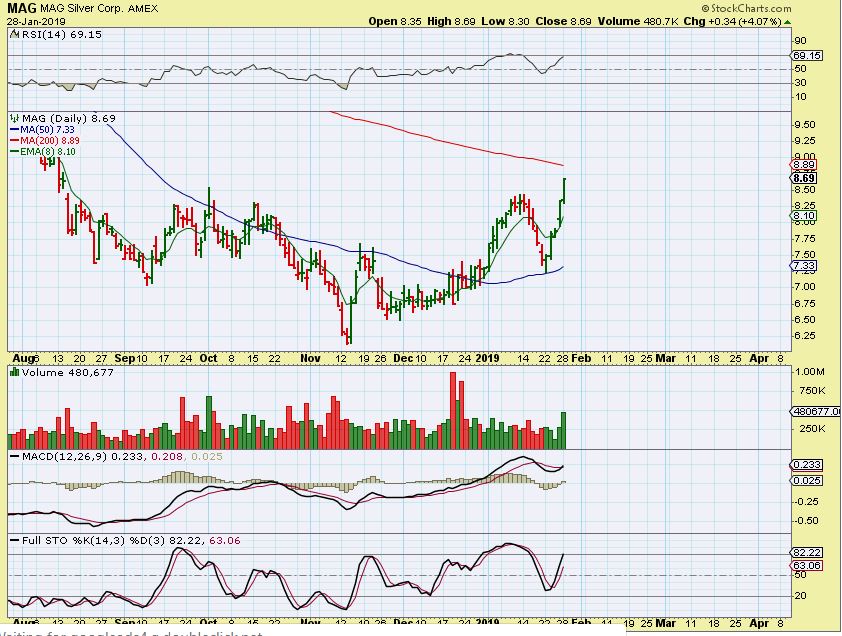Image resolution: width=842 pixels, height=636 pixels.
Task: Click the bold 8.69 last-price tag on right axis
Action: point(804,178)
